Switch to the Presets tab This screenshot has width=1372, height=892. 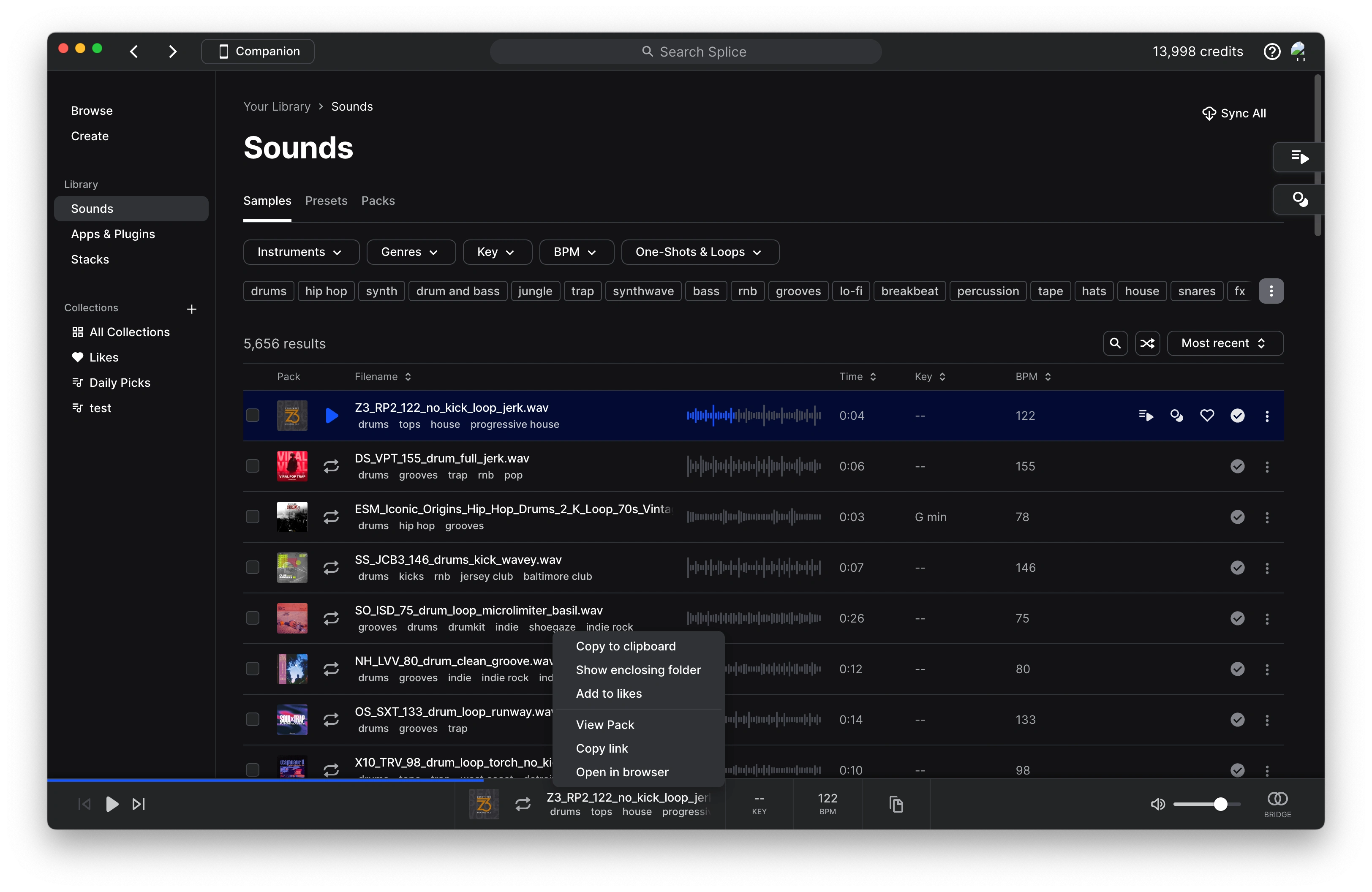coord(326,201)
